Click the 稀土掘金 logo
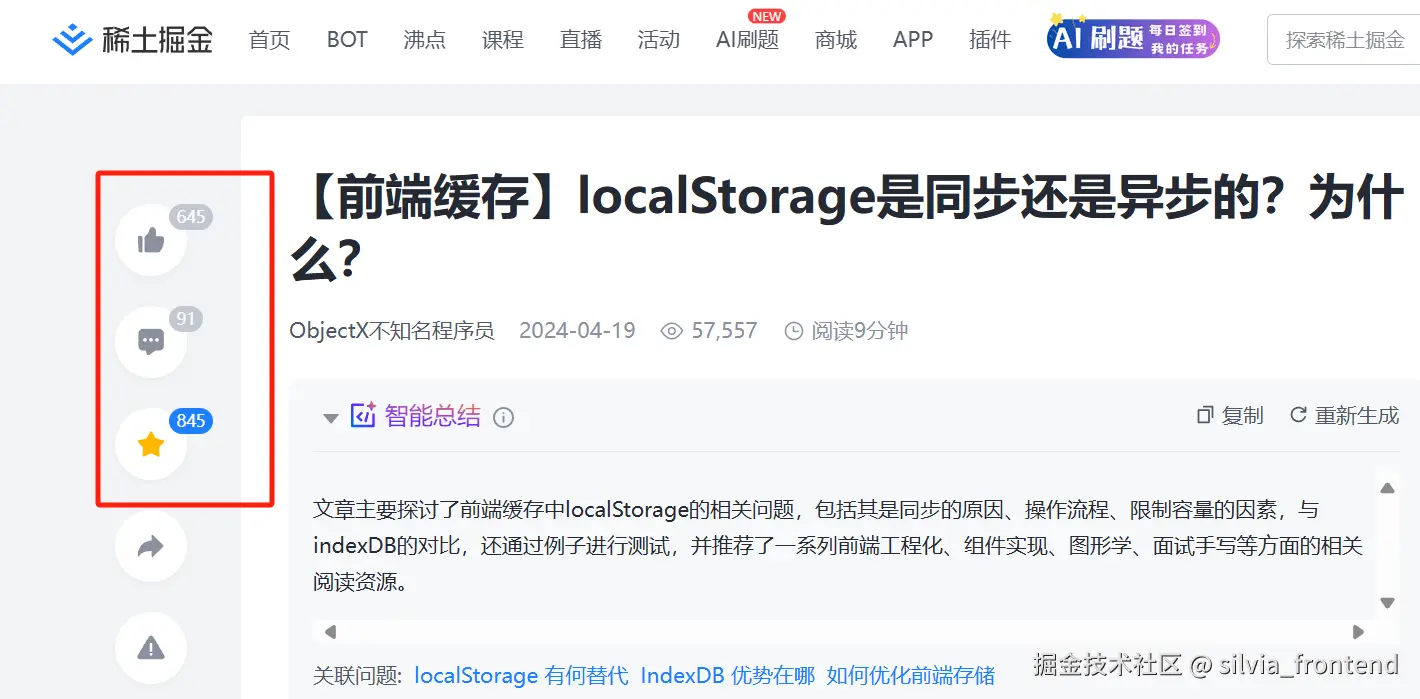Viewport: 1420px width, 699px height. [x=131, y=38]
